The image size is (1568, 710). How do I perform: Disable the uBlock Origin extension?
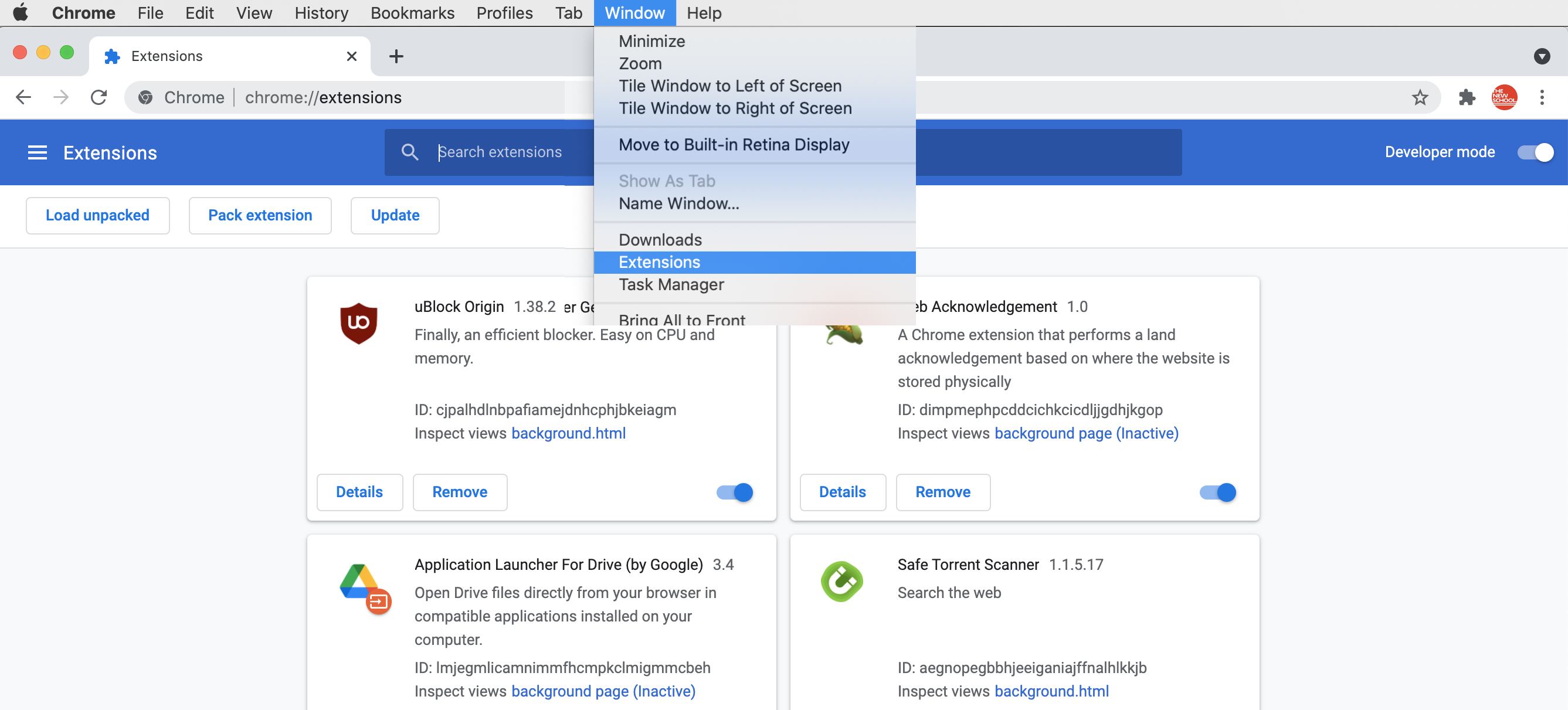[x=735, y=492]
